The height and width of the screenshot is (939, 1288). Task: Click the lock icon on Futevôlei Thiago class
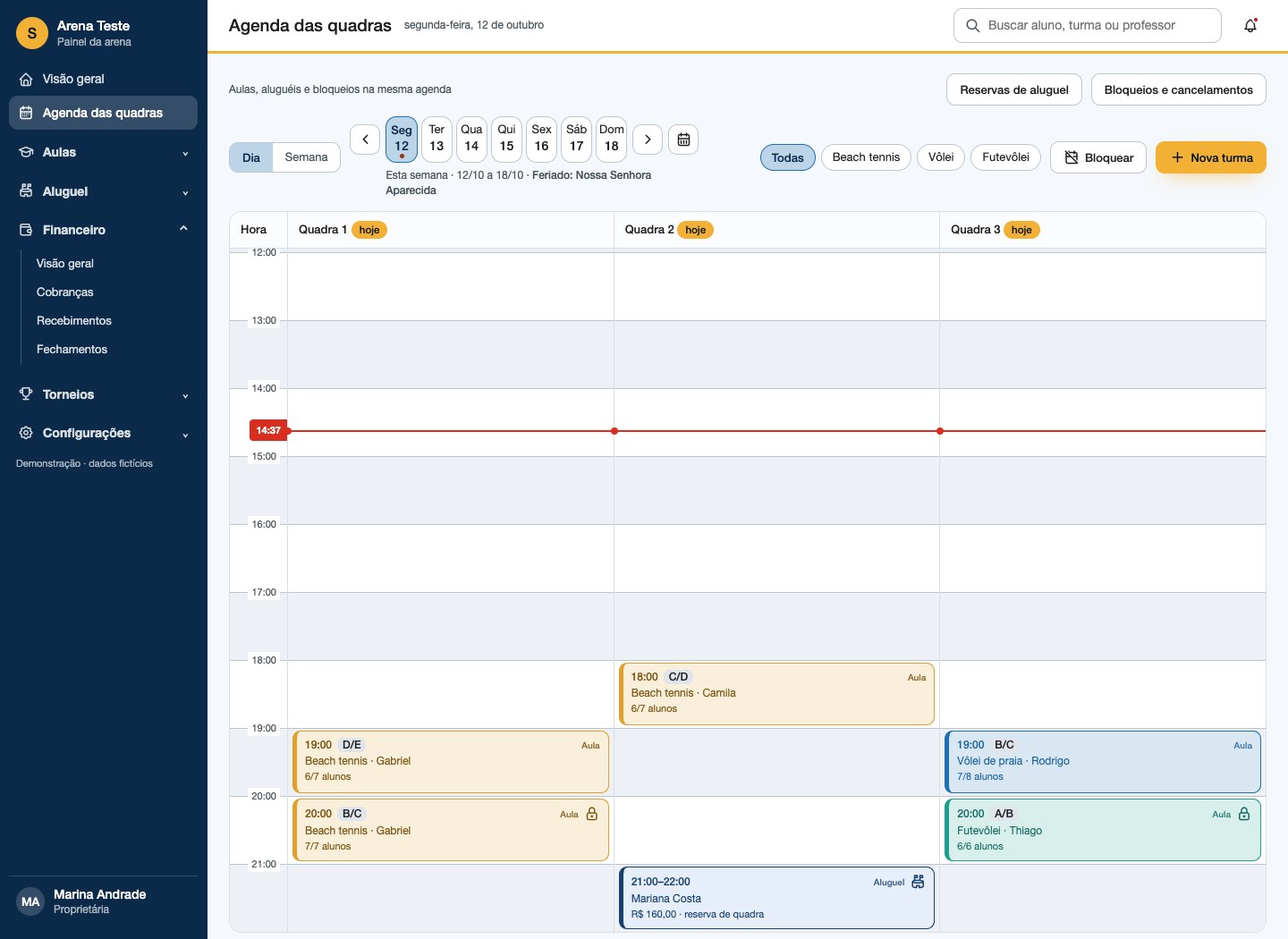tap(1244, 814)
